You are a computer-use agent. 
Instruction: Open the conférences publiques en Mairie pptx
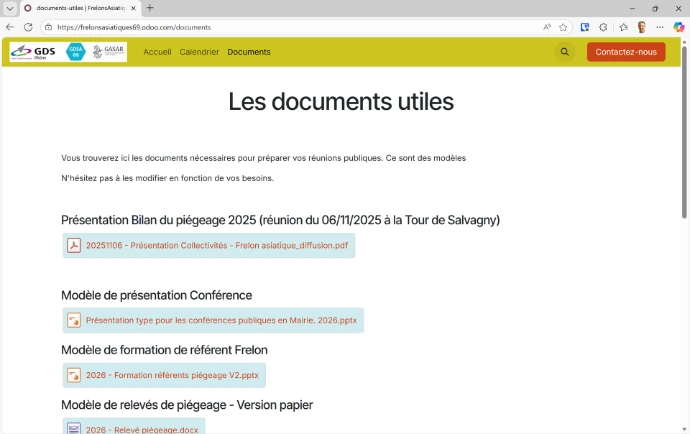coord(220,321)
